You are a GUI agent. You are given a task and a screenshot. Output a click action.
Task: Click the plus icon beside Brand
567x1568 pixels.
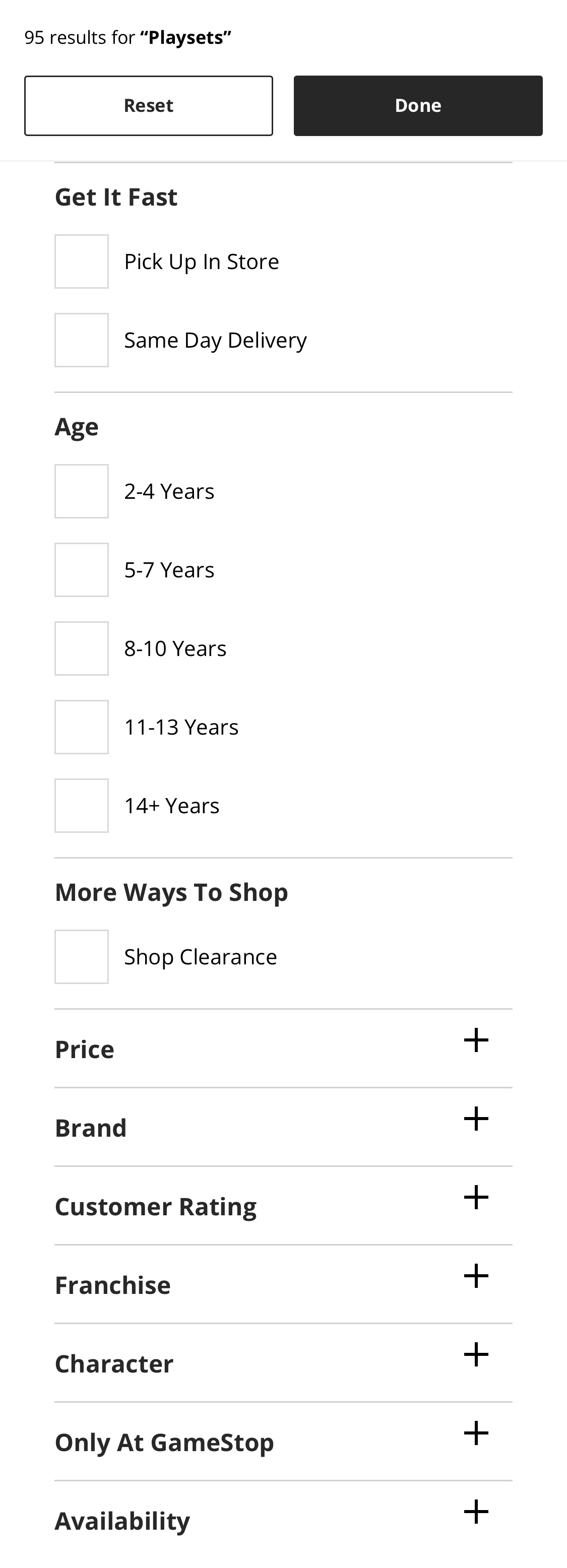pyautogui.click(x=476, y=1119)
